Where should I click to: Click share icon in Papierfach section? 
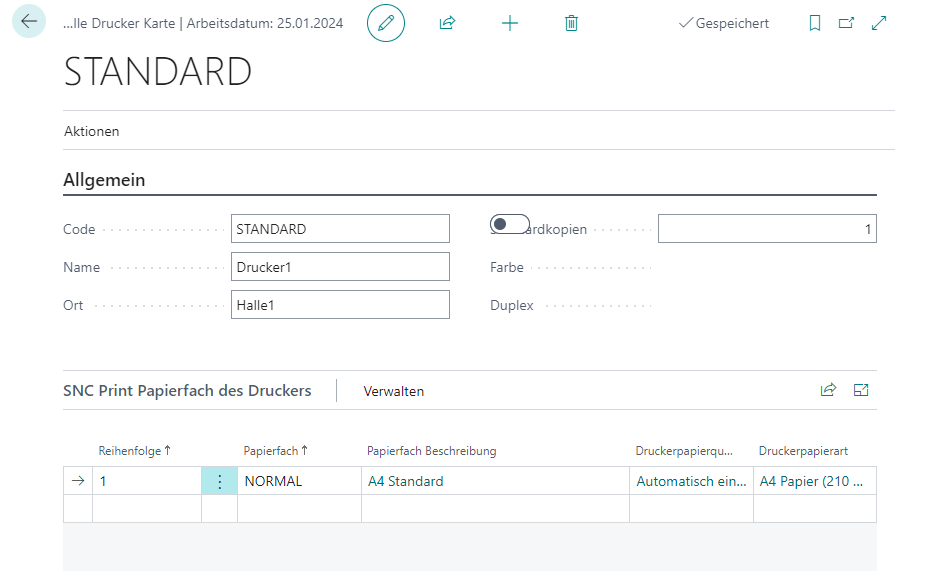[828, 390]
